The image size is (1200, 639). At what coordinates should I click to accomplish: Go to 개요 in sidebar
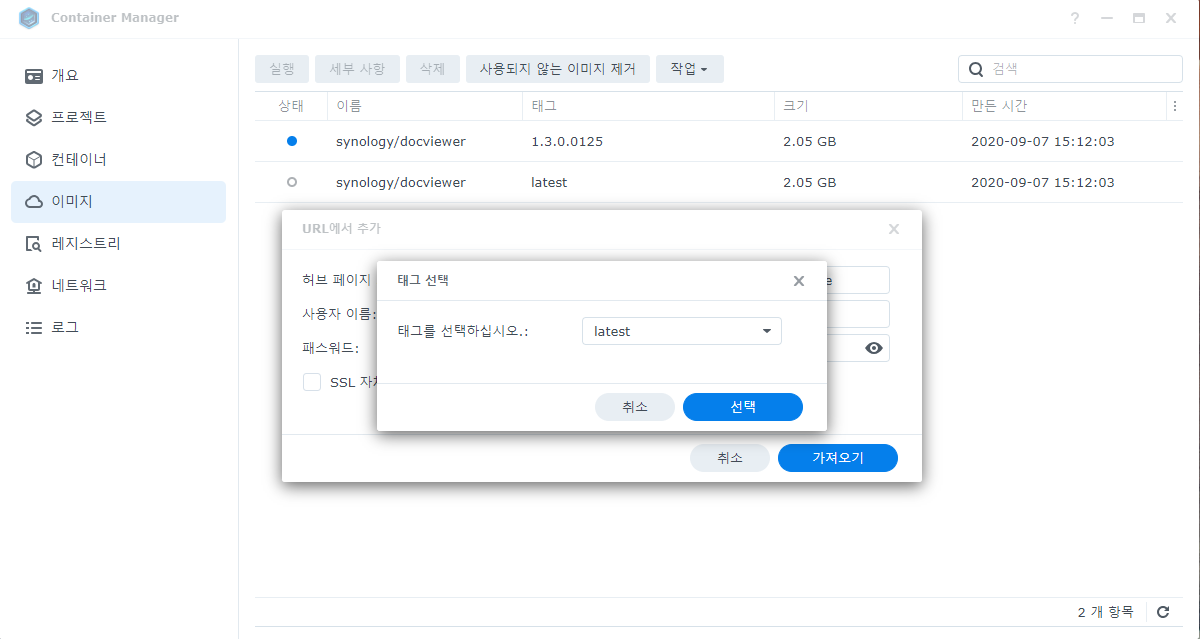pos(118,76)
